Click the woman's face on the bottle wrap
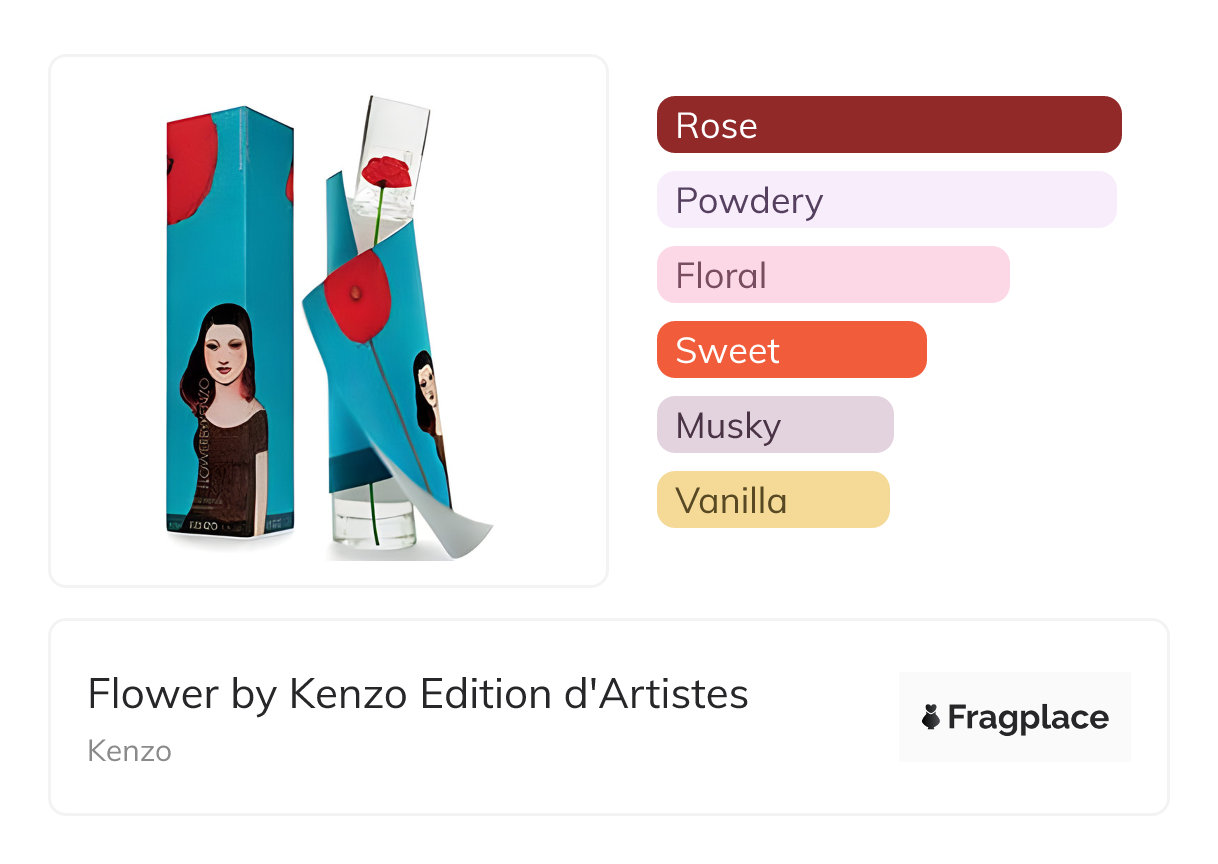1218x864 pixels. [425, 385]
